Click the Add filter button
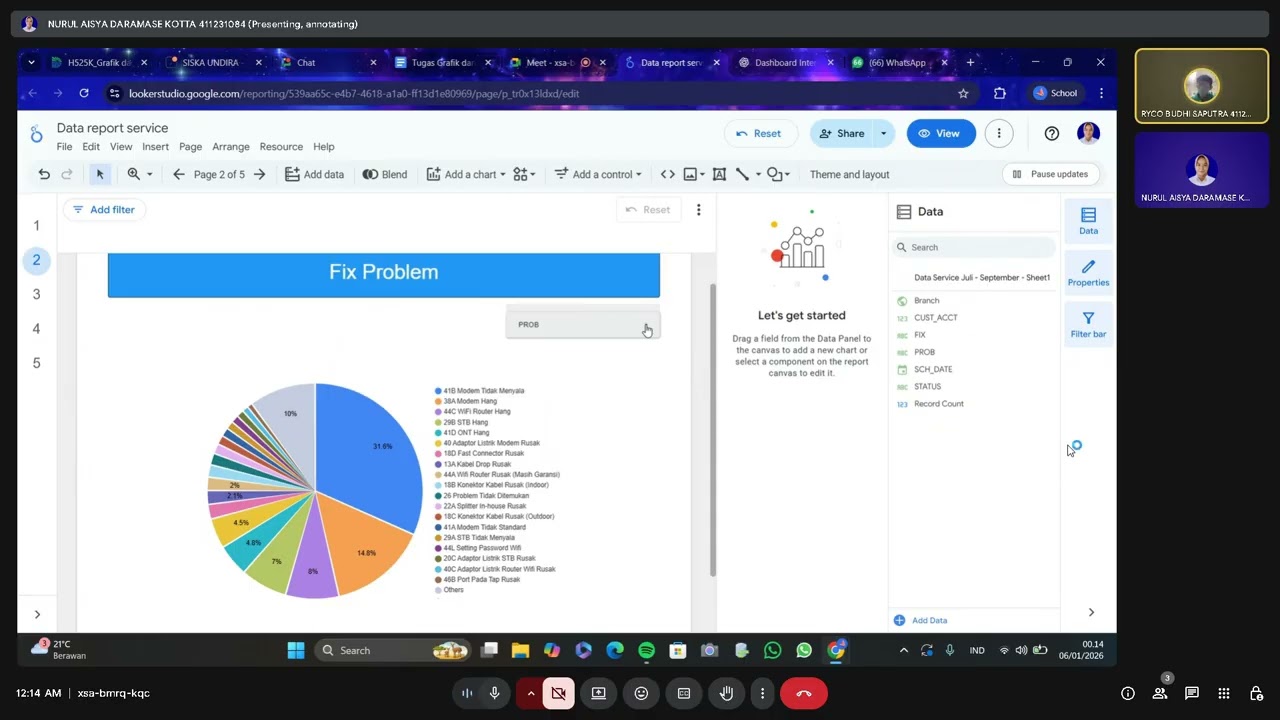1280x720 pixels. (x=104, y=209)
